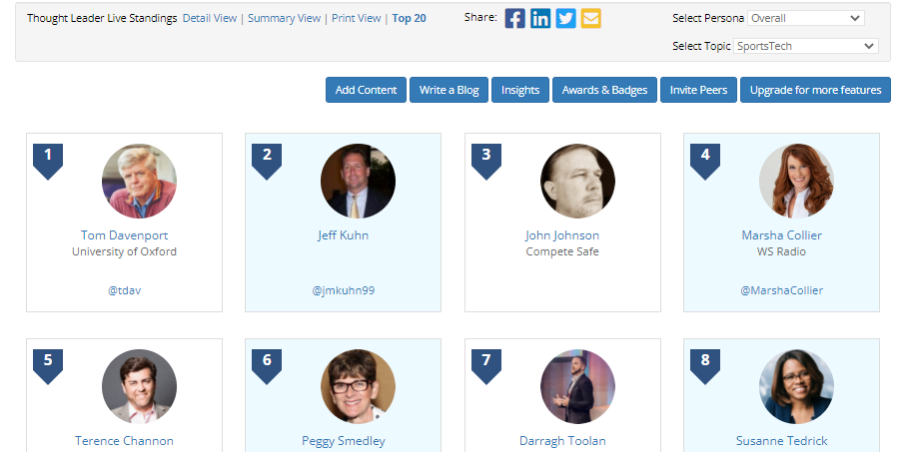
Task: Open the @MarshaCollier Twitter handle
Action: [x=782, y=290]
